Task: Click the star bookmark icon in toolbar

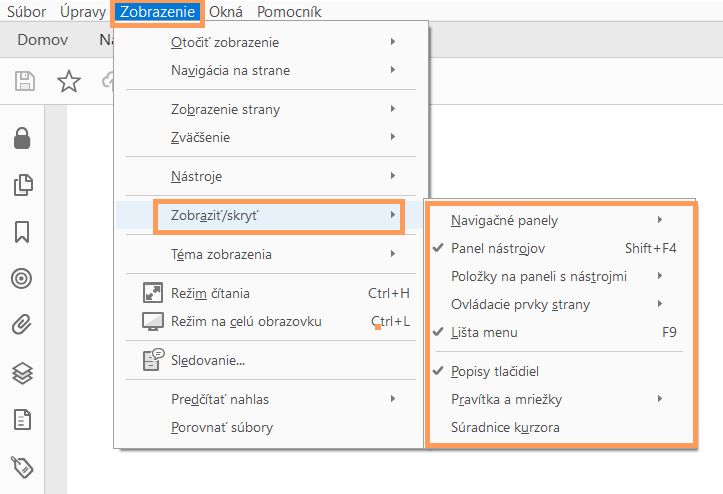Action: click(x=68, y=82)
